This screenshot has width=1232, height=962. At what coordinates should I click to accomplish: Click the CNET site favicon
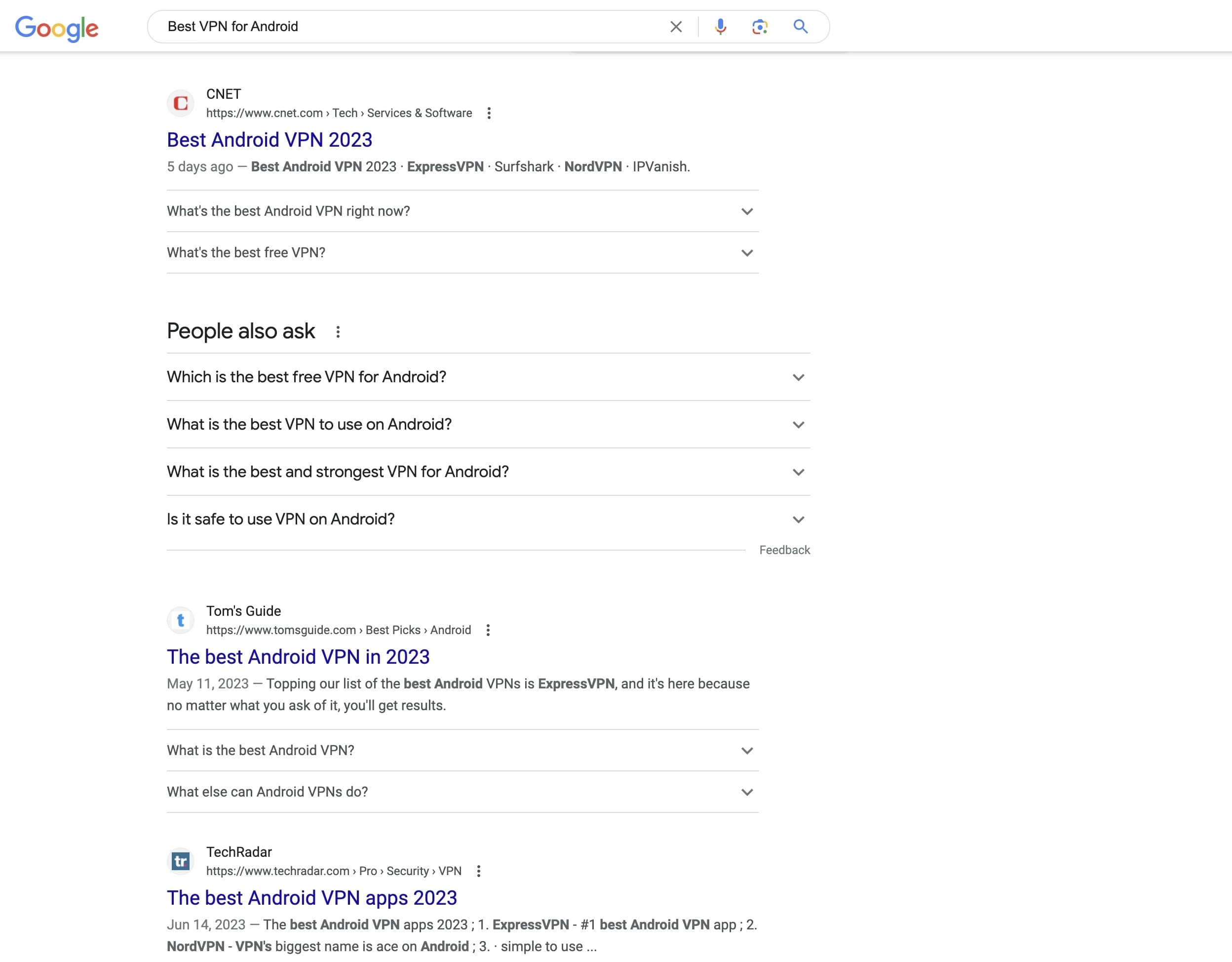(x=181, y=103)
